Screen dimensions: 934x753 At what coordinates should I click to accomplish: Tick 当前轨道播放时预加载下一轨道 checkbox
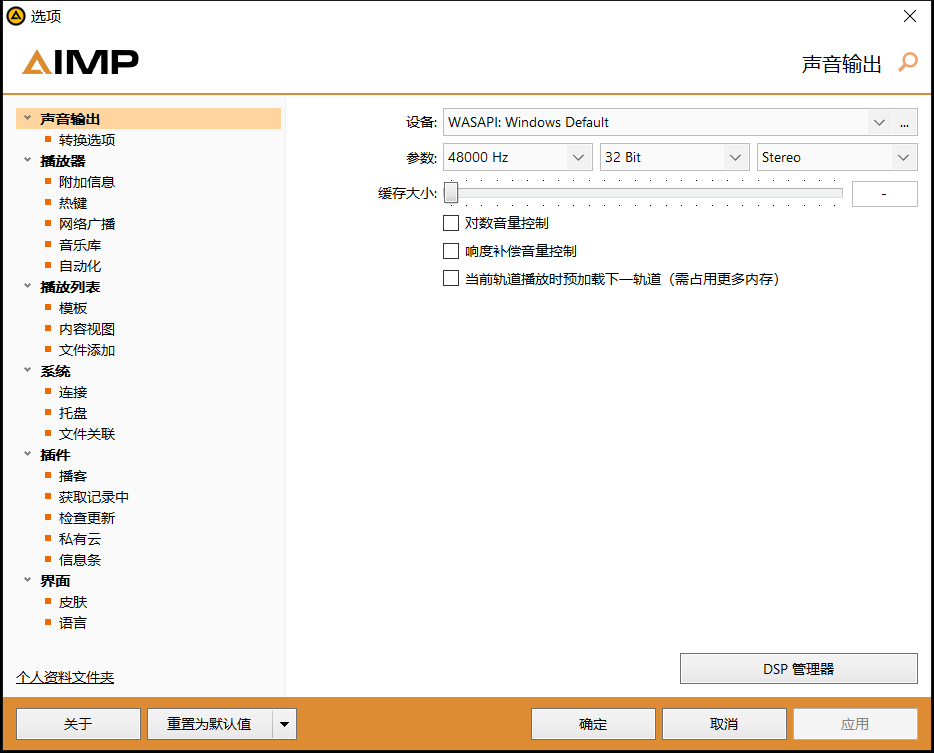point(451,278)
